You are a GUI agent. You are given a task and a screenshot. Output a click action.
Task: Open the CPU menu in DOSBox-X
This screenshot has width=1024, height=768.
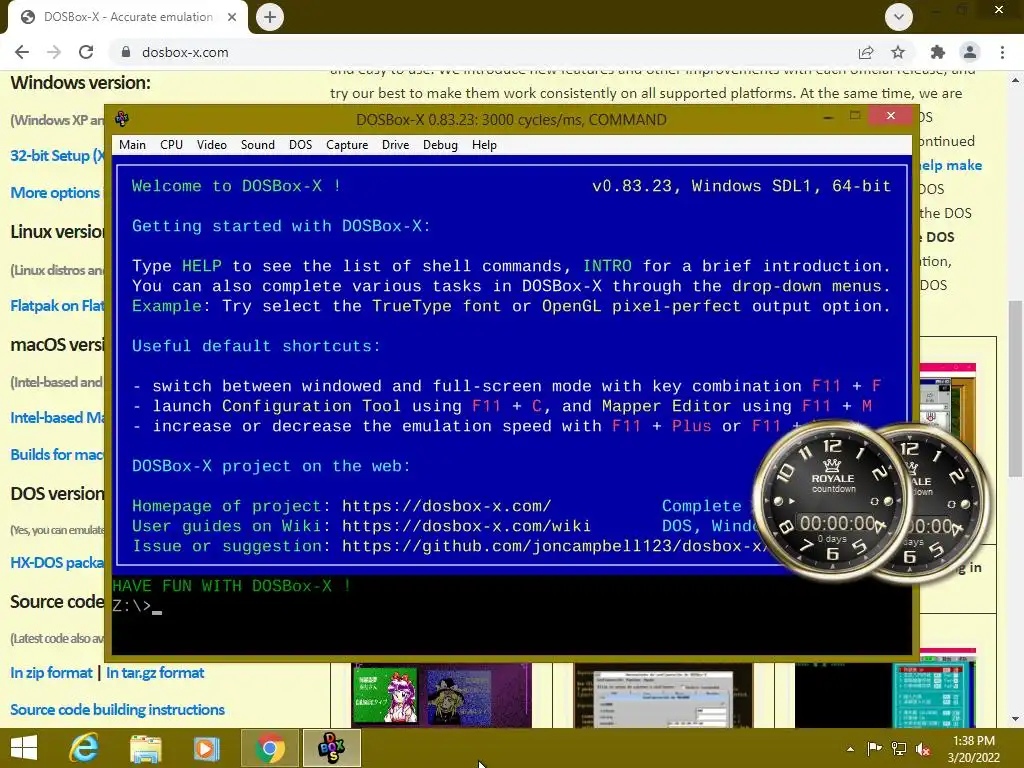point(171,145)
